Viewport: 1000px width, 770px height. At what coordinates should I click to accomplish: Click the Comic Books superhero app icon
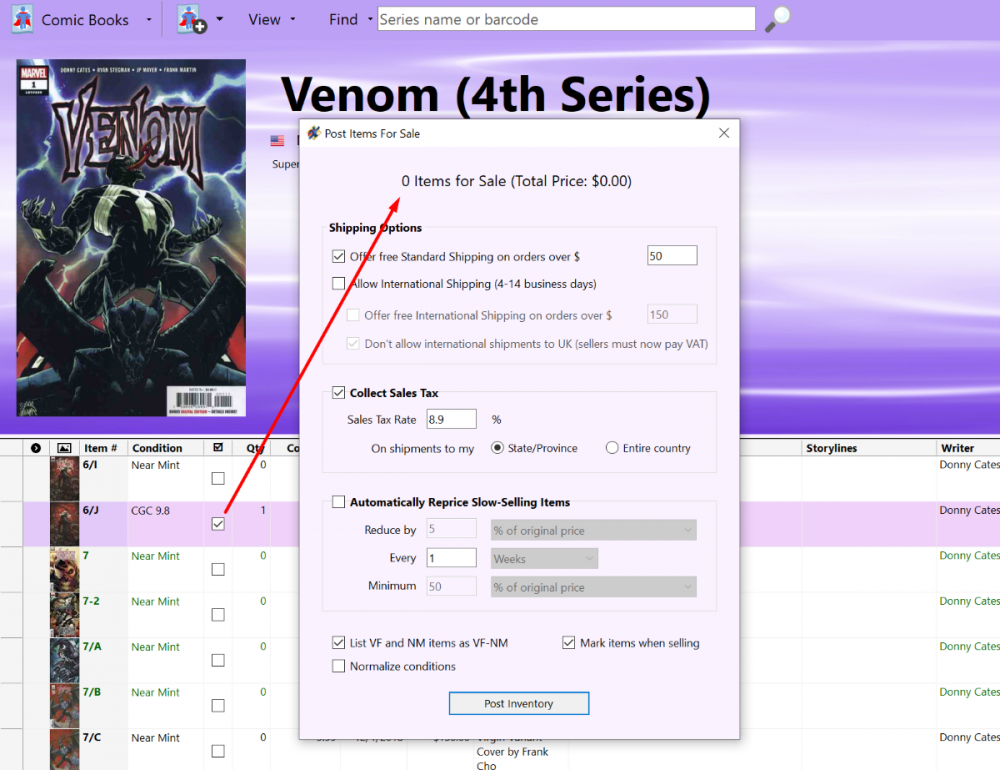tap(22, 19)
